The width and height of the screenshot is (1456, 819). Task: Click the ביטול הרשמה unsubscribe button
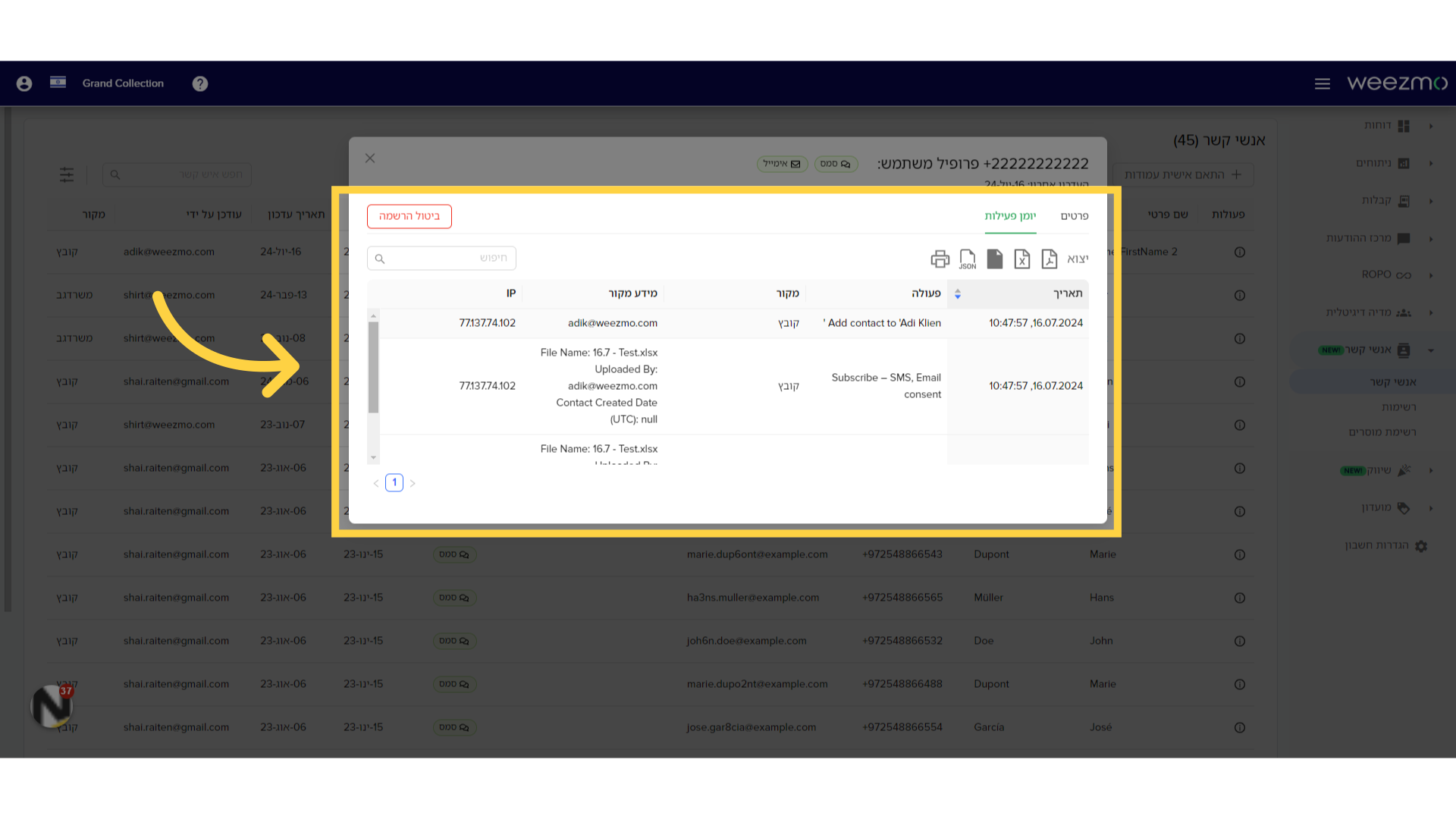[409, 216]
